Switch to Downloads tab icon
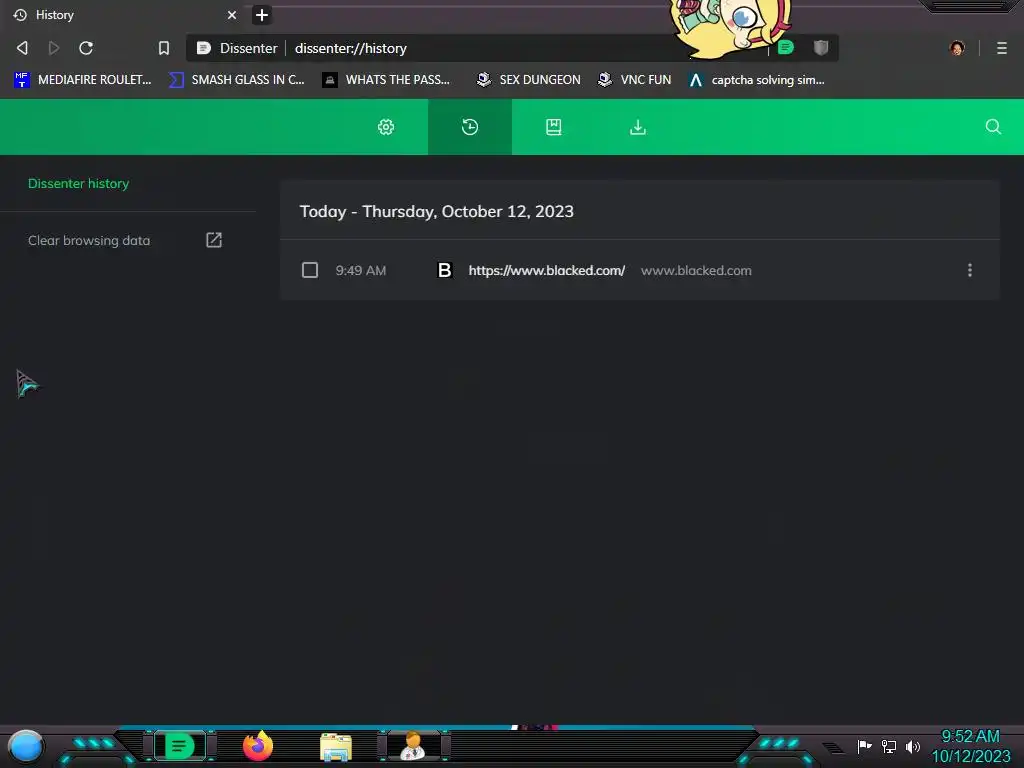This screenshot has width=1024, height=768. (x=637, y=127)
